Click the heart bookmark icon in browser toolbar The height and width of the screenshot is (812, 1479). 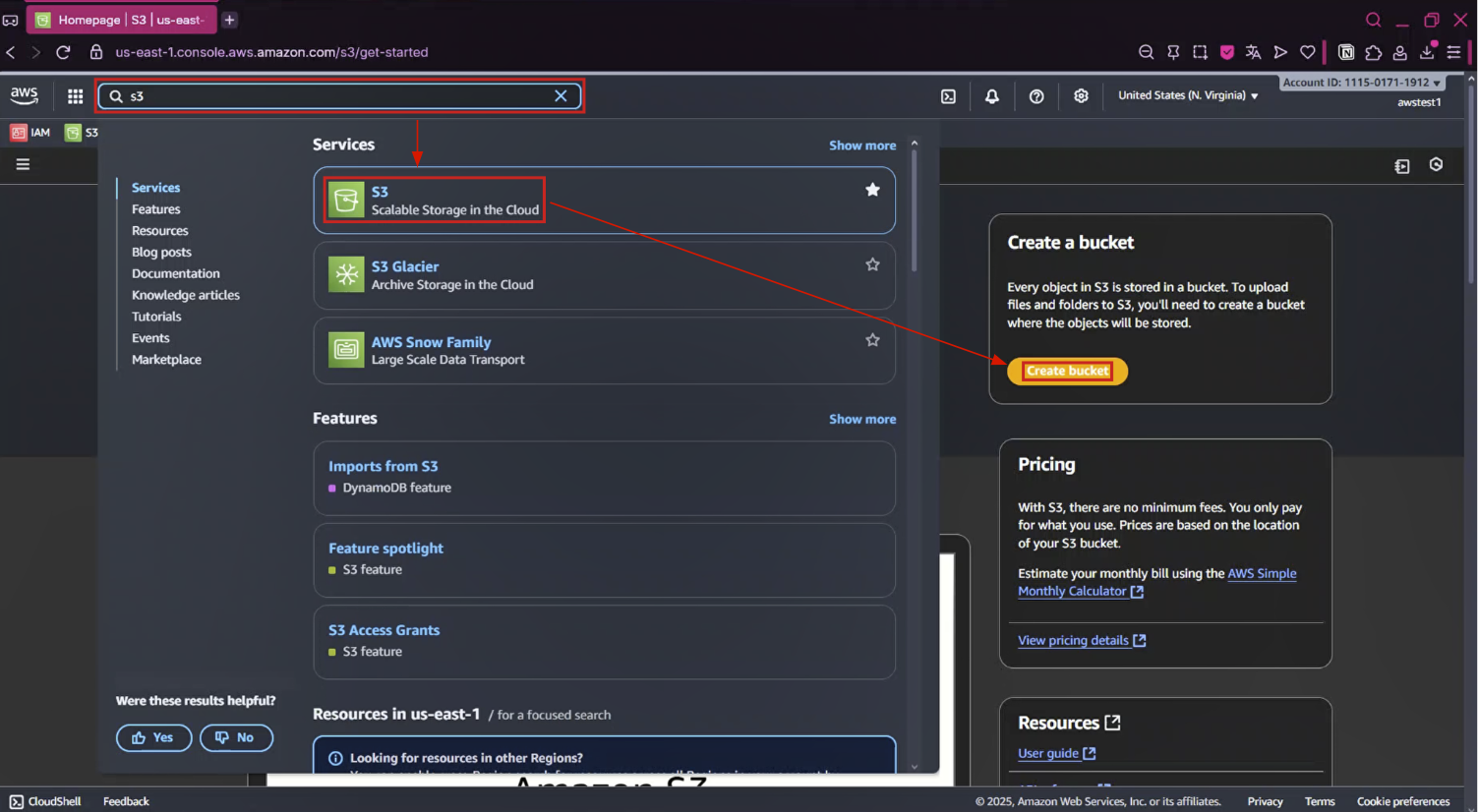pos(1307,52)
